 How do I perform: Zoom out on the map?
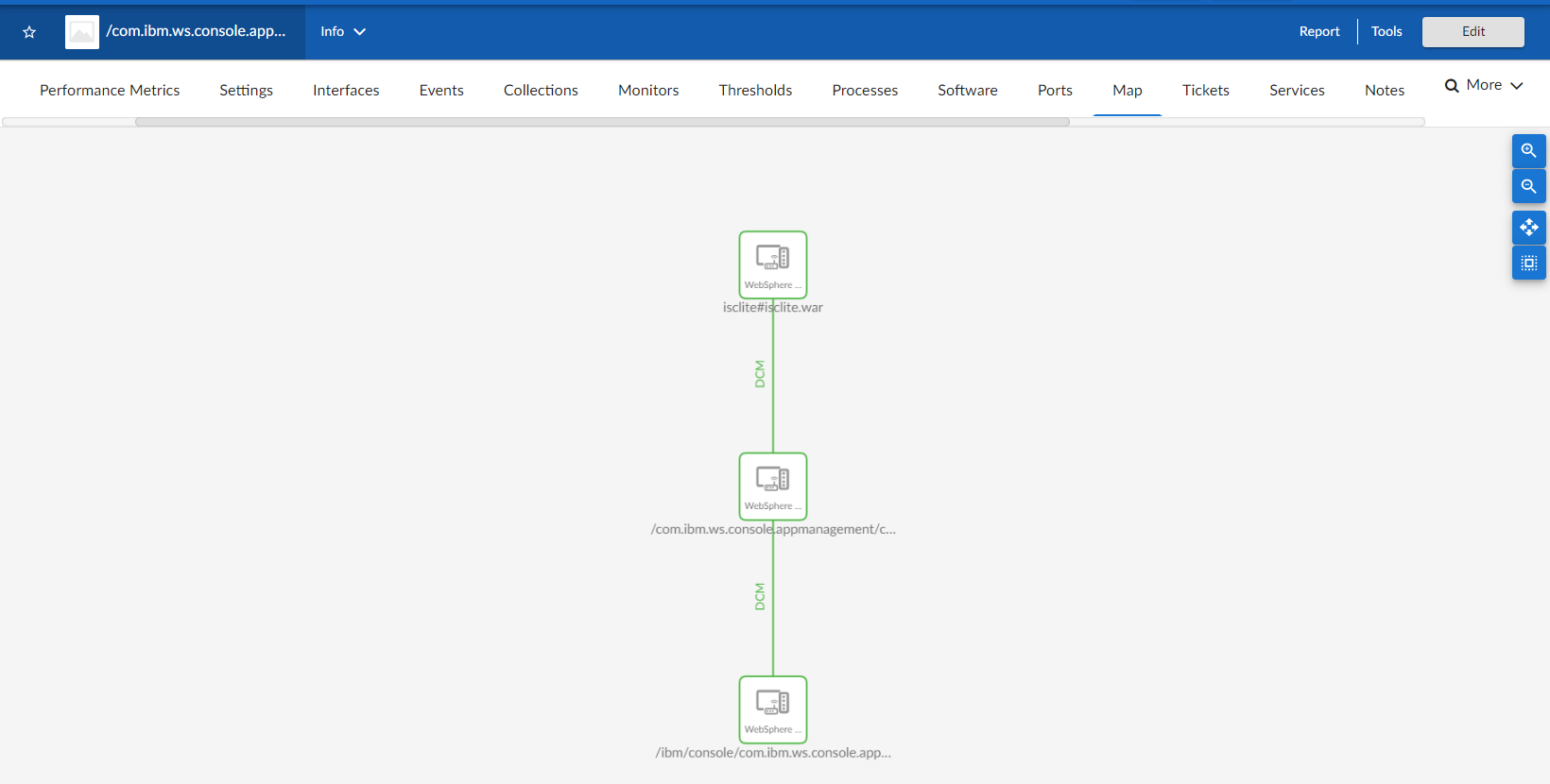click(1528, 187)
